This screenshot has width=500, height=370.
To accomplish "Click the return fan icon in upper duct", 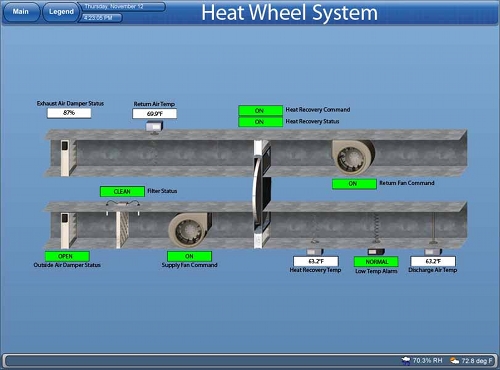I will coord(353,157).
